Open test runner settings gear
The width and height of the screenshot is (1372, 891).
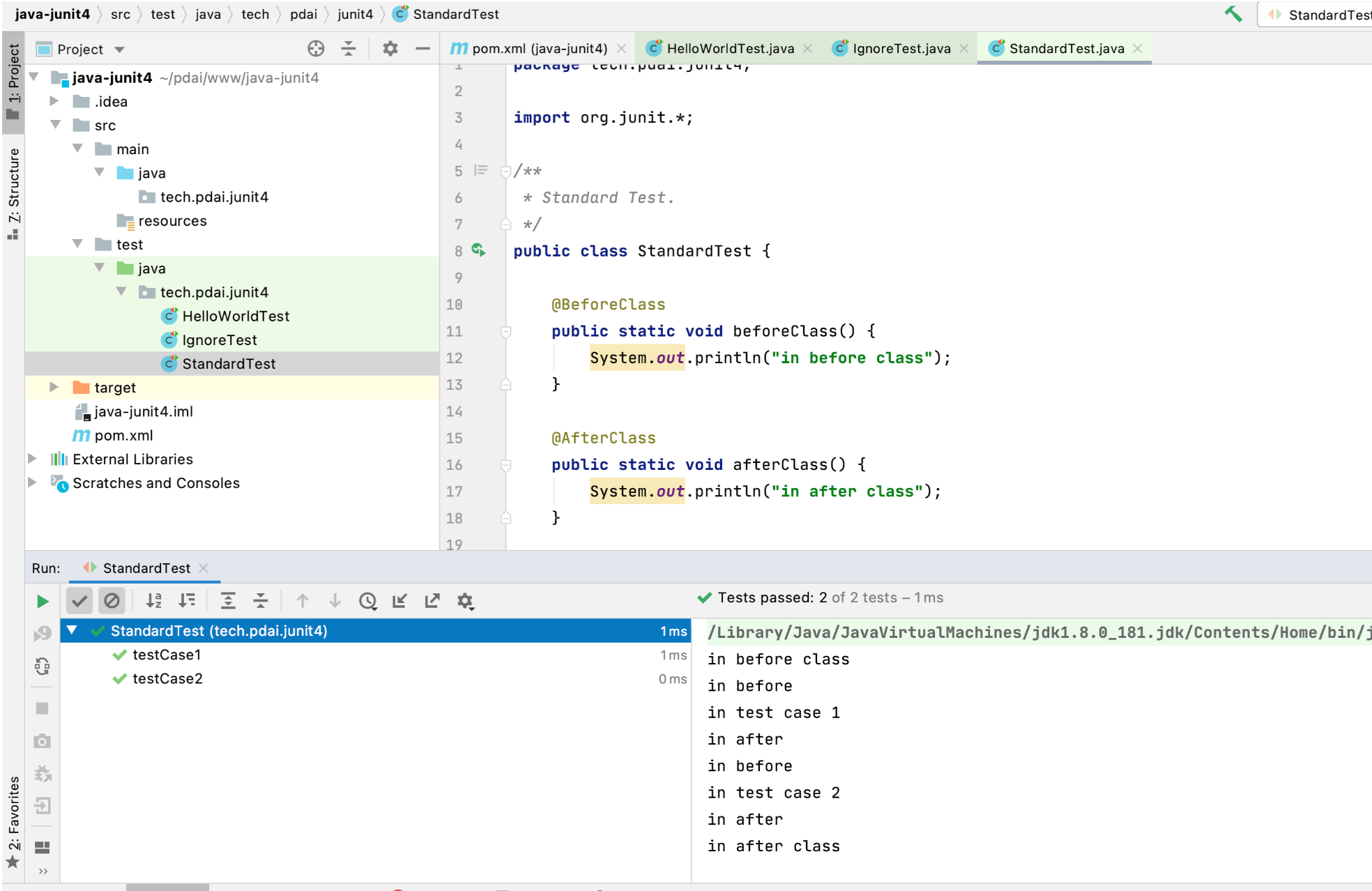pyautogui.click(x=465, y=600)
